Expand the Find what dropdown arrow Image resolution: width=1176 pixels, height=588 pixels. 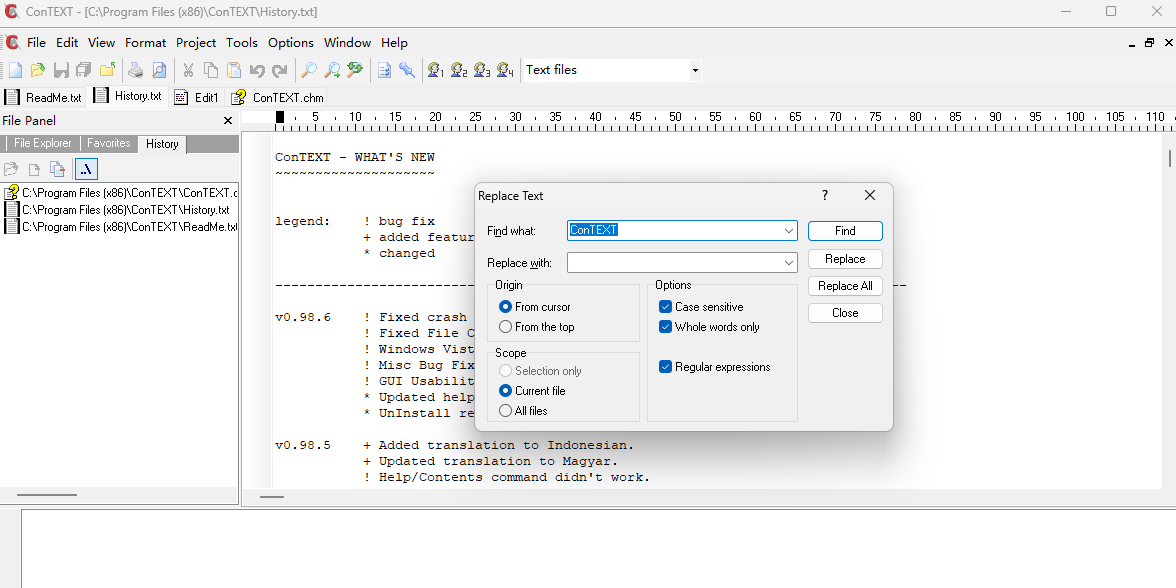click(x=788, y=231)
